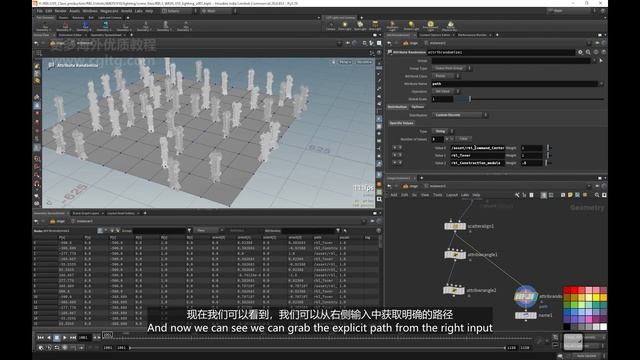Image resolution: width=640 pixels, height=360 pixels.
Task: Select the round attribrandomize node
Action: click(x=526, y=297)
